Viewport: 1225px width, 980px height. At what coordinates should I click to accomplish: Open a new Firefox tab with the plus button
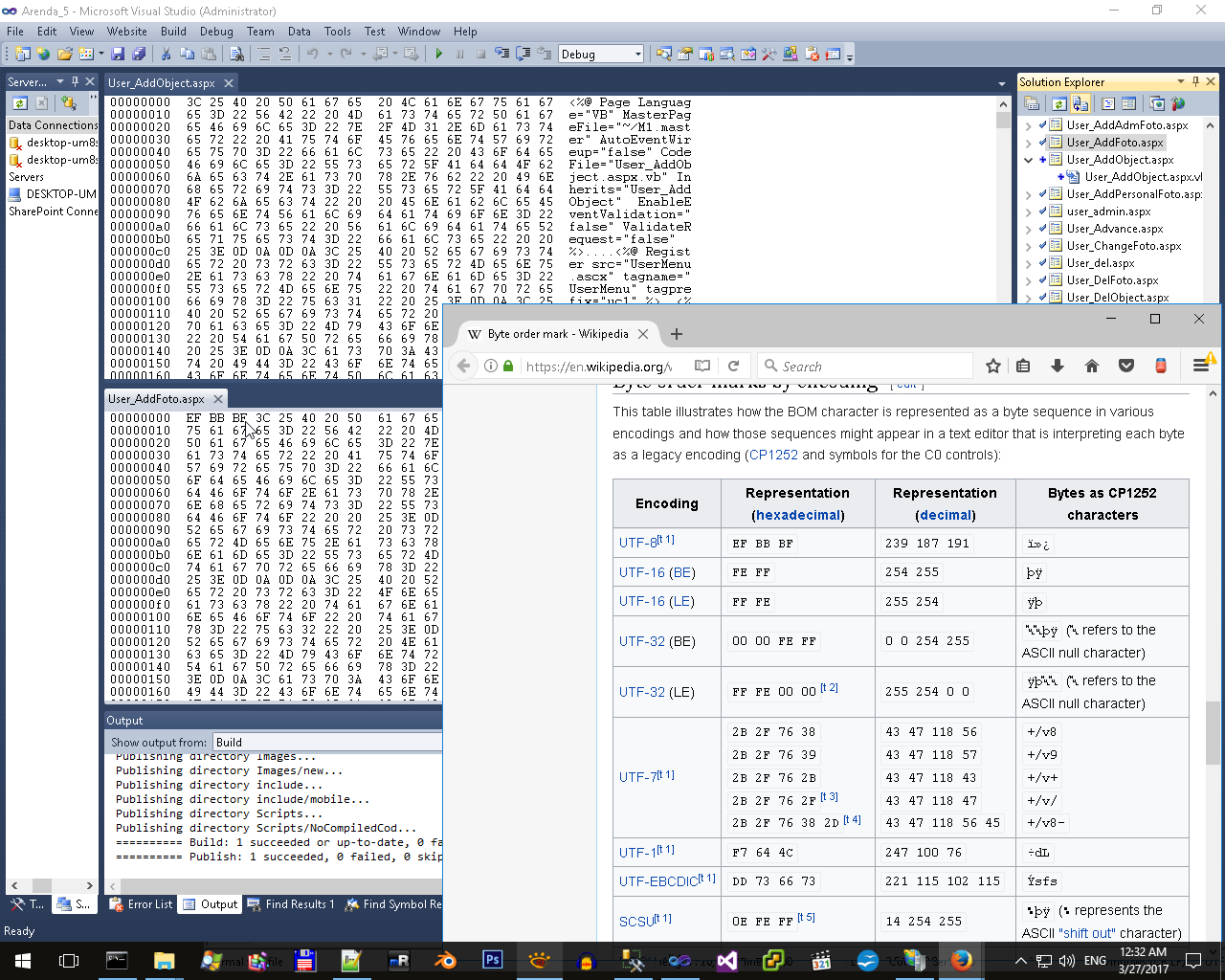point(677,334)
